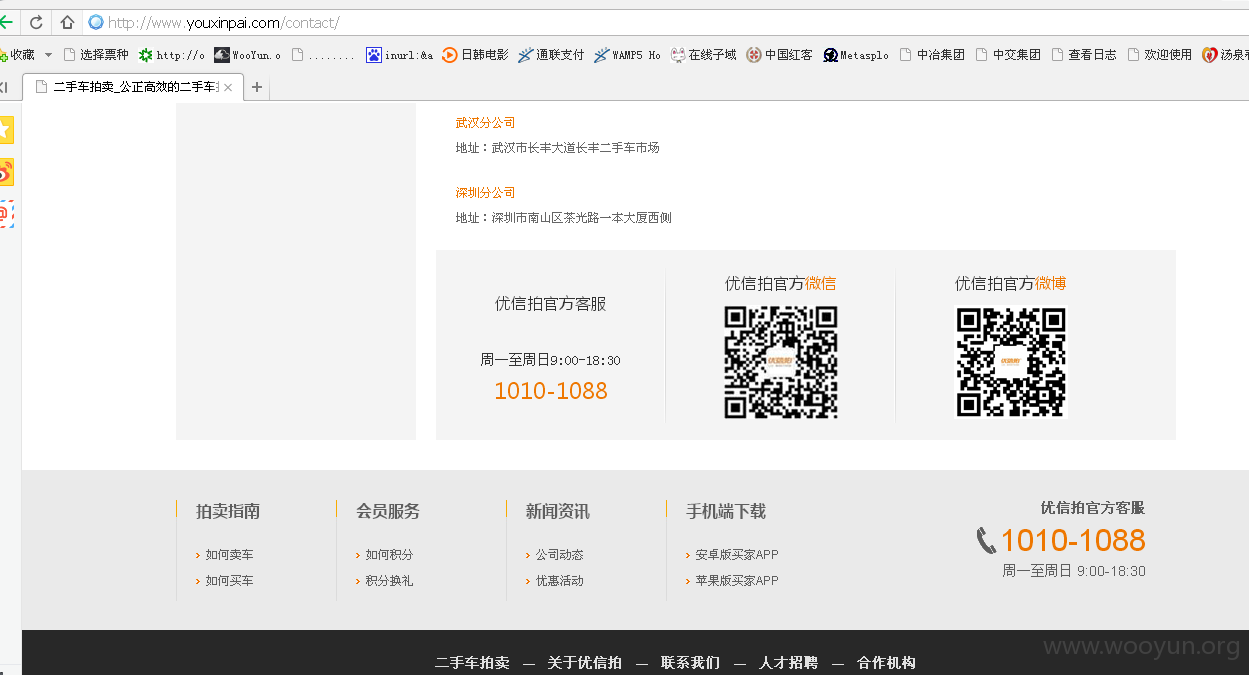Open the 苹果版买家APP download link
The image size is (1249, 675).
(x=737, y=581)
